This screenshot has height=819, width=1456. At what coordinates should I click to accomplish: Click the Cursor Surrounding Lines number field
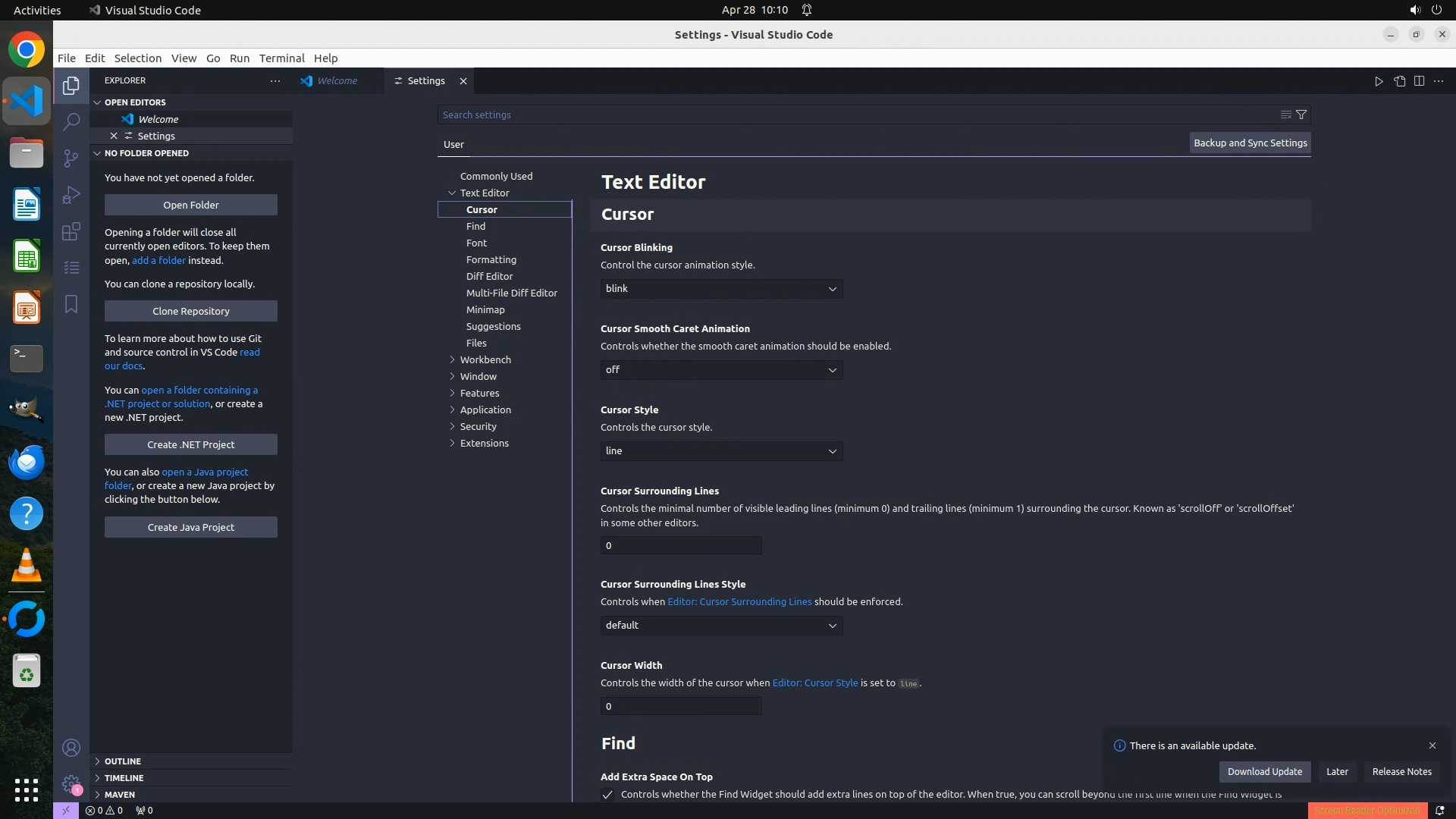point(681,546)
